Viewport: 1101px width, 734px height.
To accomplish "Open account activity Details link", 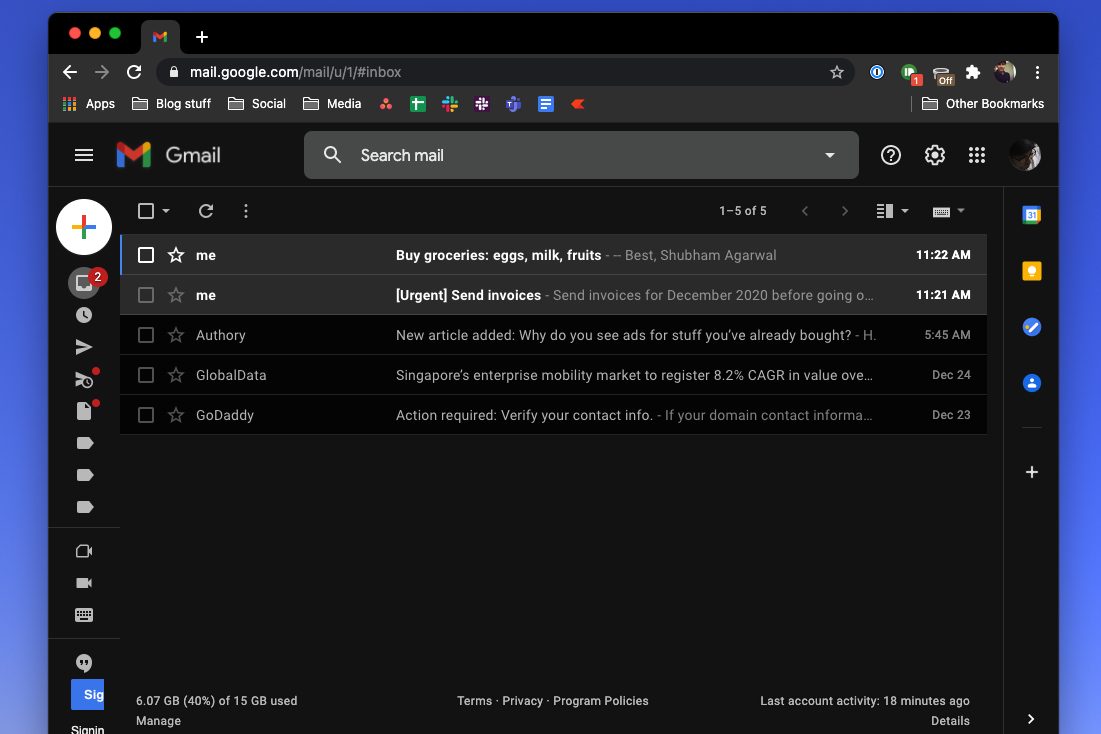I will [950, 721].
